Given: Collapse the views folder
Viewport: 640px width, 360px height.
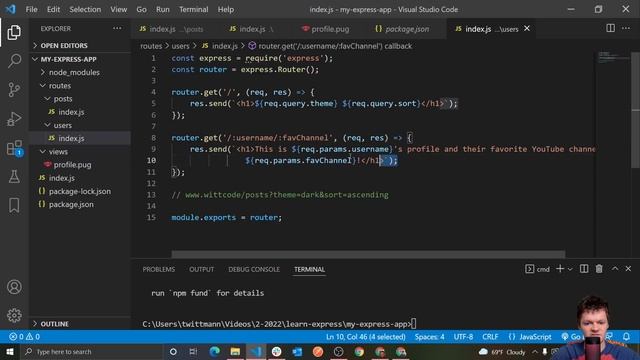Looking at the screenshot, I should 80,151.
